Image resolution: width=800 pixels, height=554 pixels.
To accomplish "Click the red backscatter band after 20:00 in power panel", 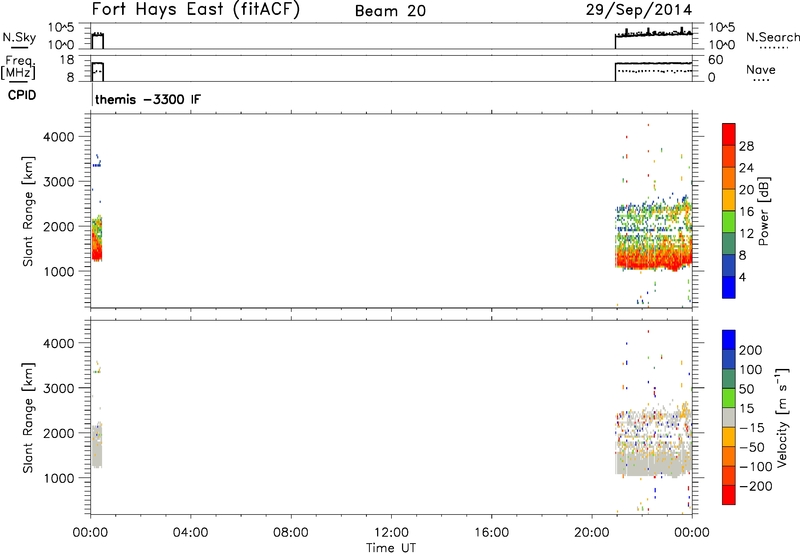I will [x=654, y=258].
